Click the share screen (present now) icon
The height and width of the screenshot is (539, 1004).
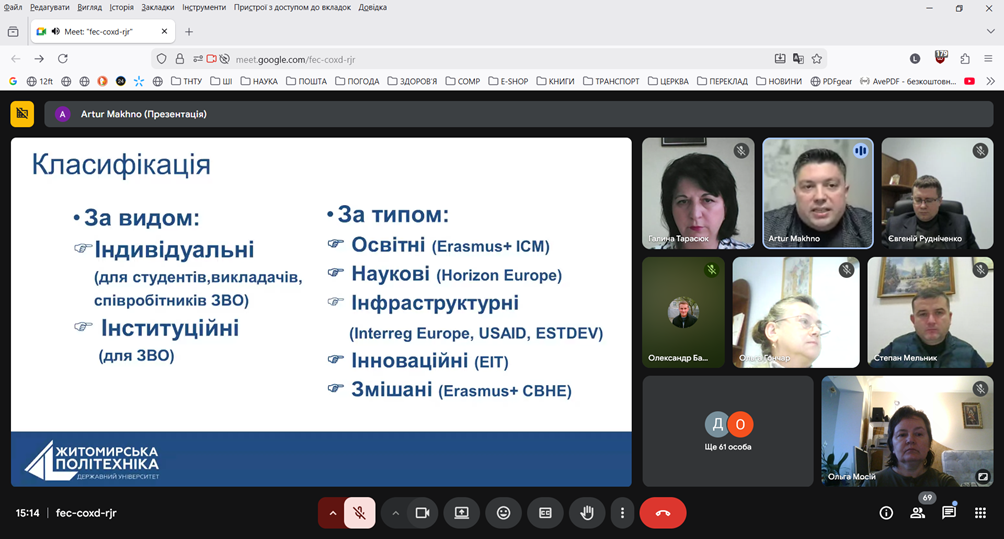461,513
